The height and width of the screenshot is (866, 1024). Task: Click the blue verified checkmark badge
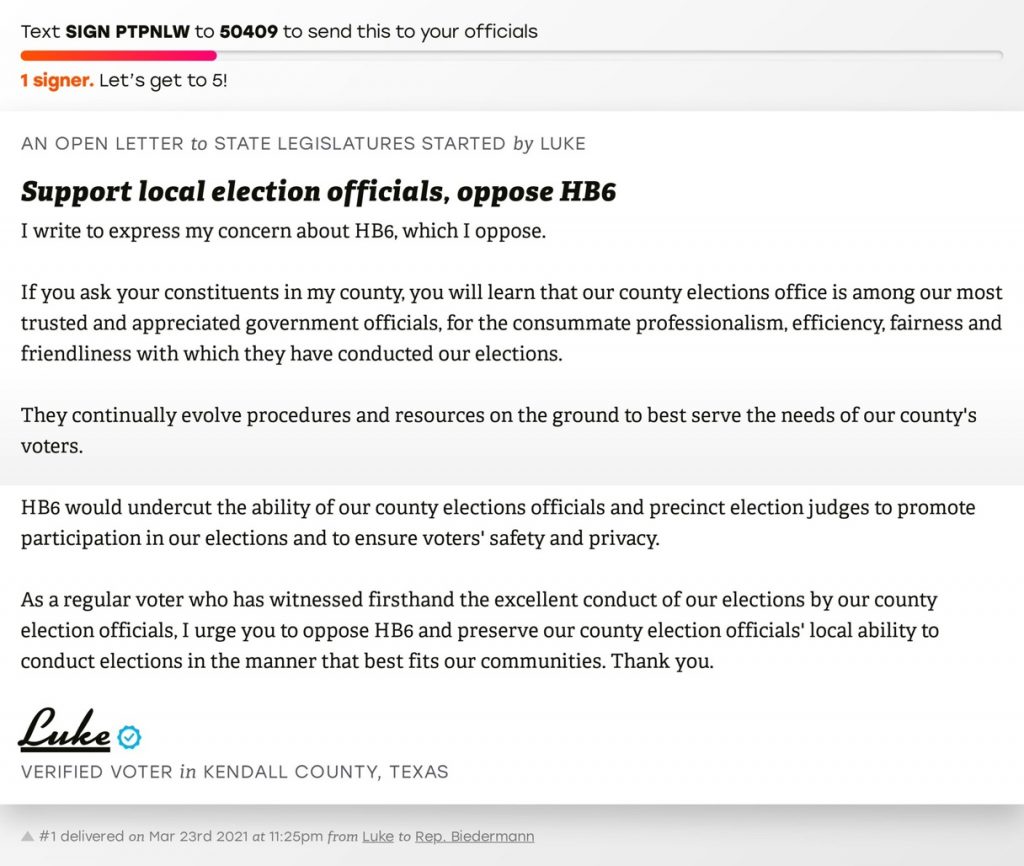(129, 737)
